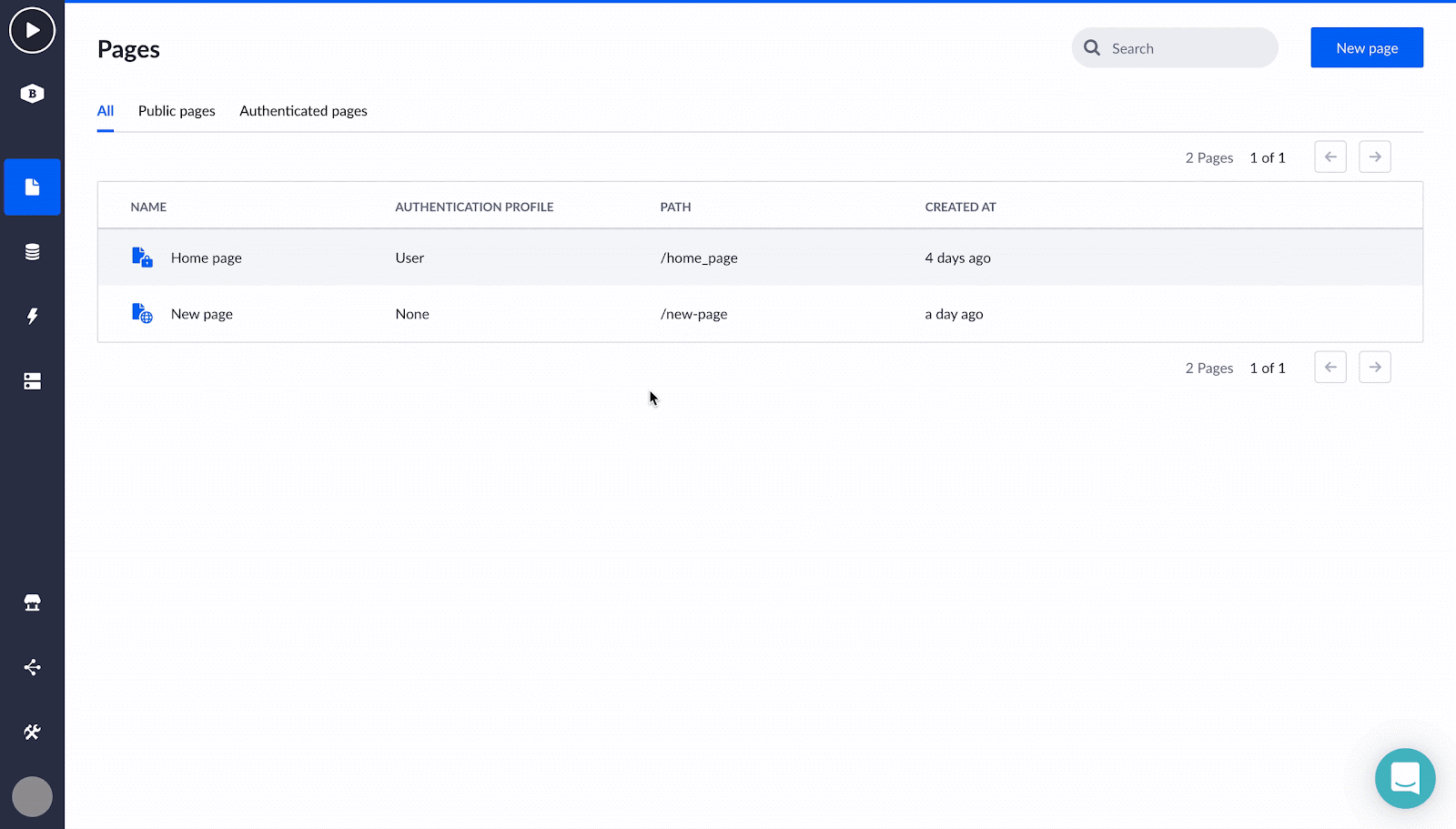Image resolution: width=1456 pixels, height=829 pixels.
Task: Open the share connections sidebar icon
Action: point(32,667)
